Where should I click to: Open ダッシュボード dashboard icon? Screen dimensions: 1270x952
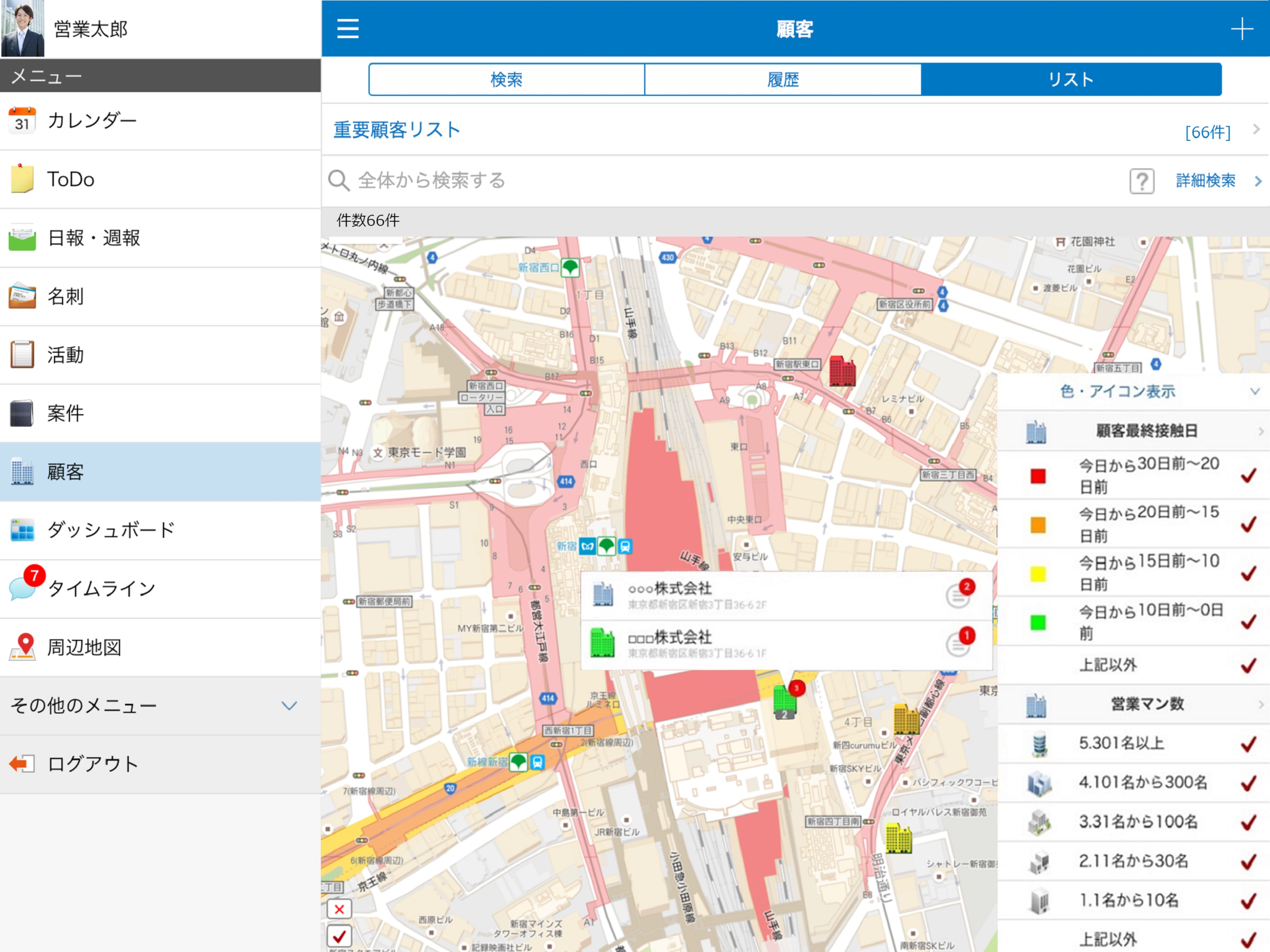(x=22, y=529)
